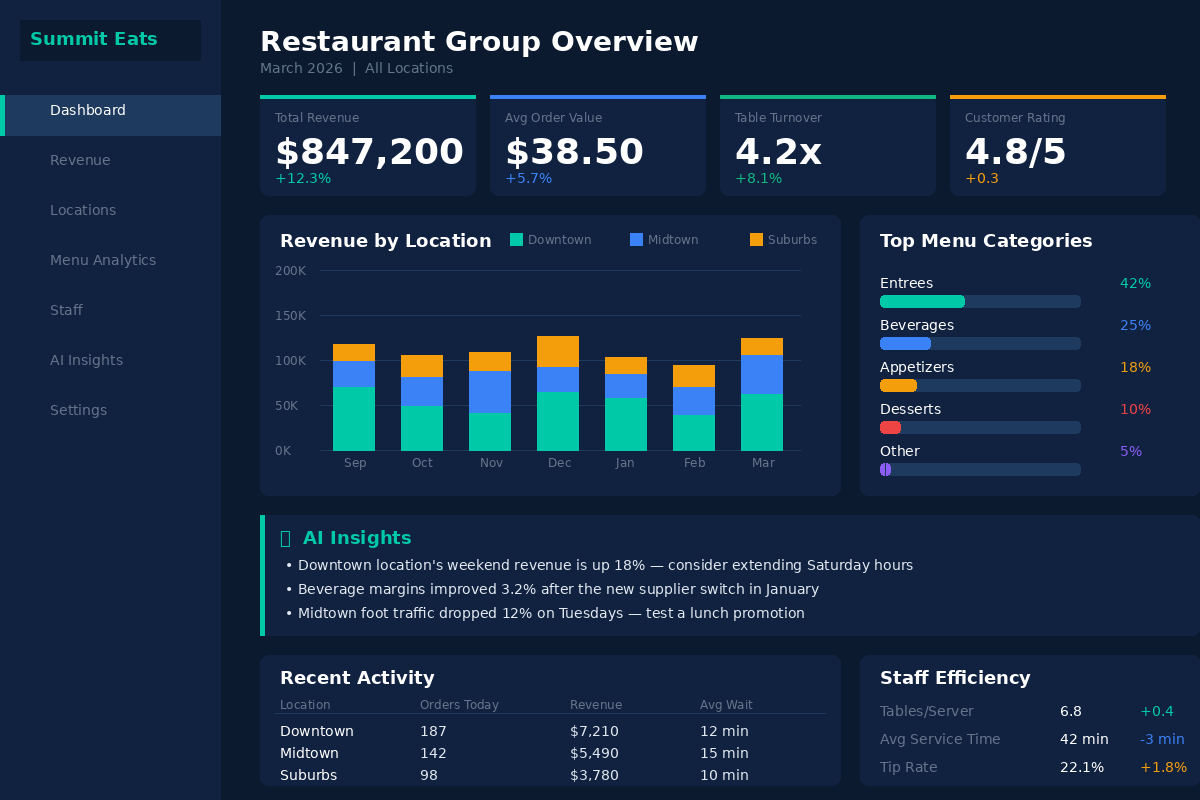Open the March 2026 date selector
The width and height of the screenshot is (1200, 800).
[x=301, y=68]
